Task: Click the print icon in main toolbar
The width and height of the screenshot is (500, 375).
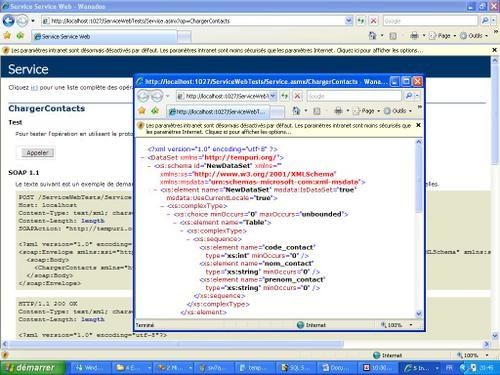Action: [414, 36]
